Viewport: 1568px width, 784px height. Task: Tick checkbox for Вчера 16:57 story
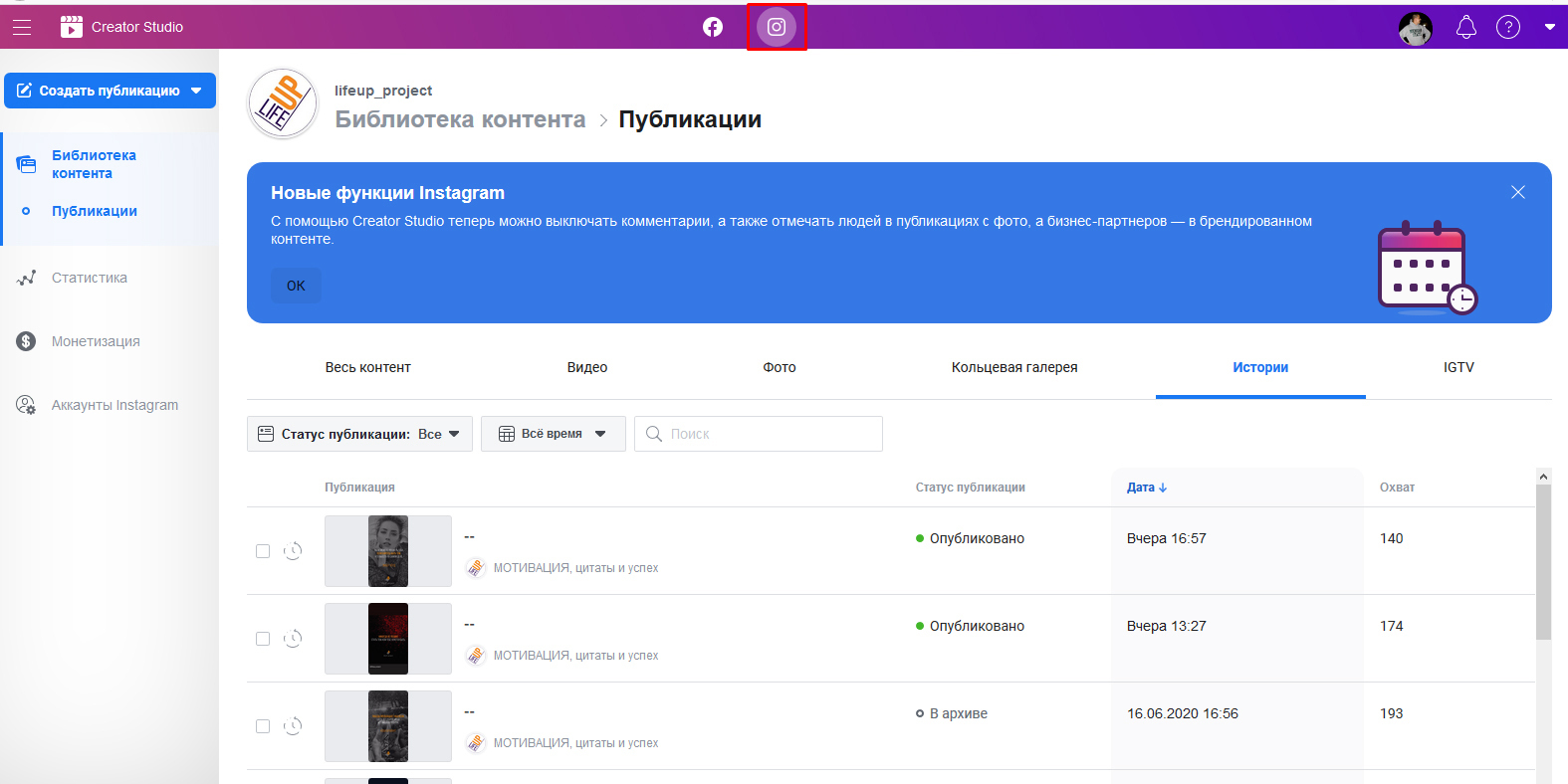click(263, 551)
